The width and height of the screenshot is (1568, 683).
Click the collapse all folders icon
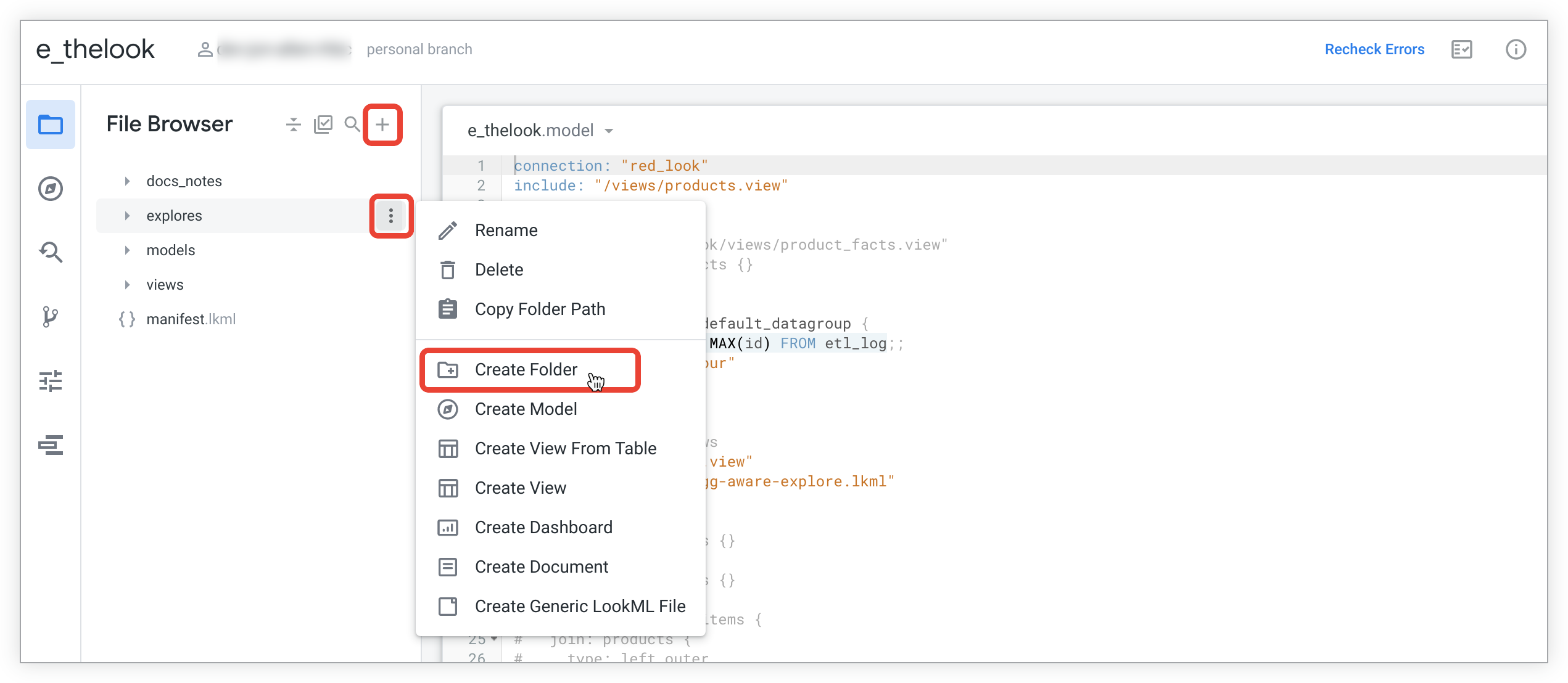pyautogui.click(x=294, y=125)
